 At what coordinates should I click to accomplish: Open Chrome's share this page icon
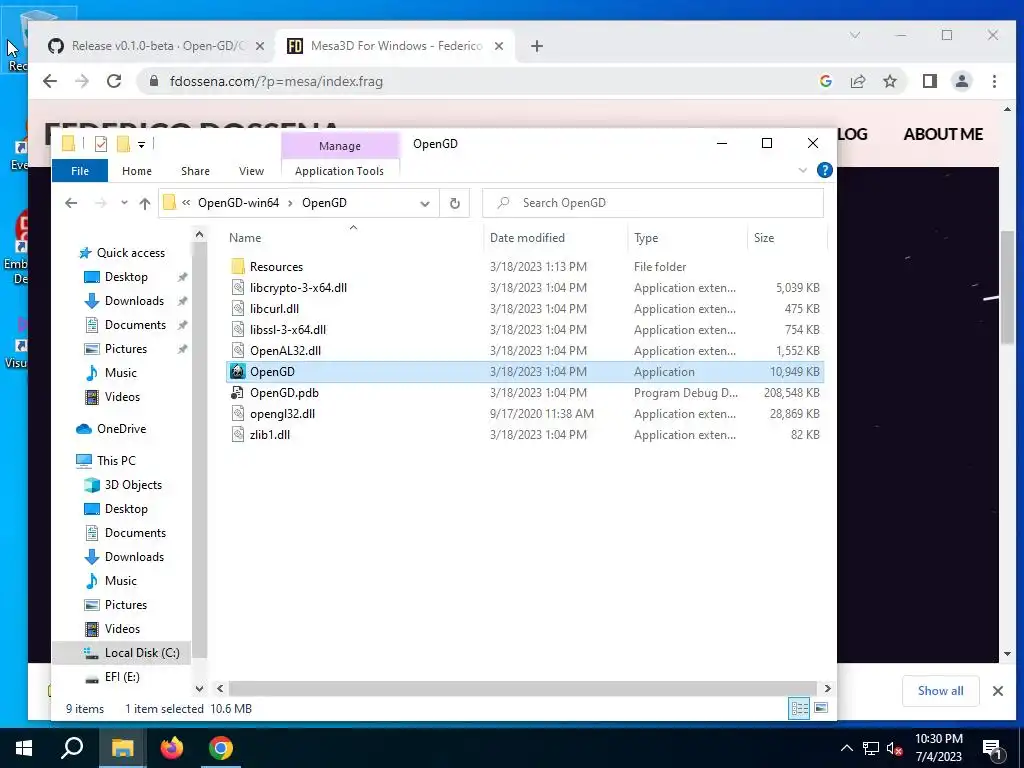click(857, 81)
